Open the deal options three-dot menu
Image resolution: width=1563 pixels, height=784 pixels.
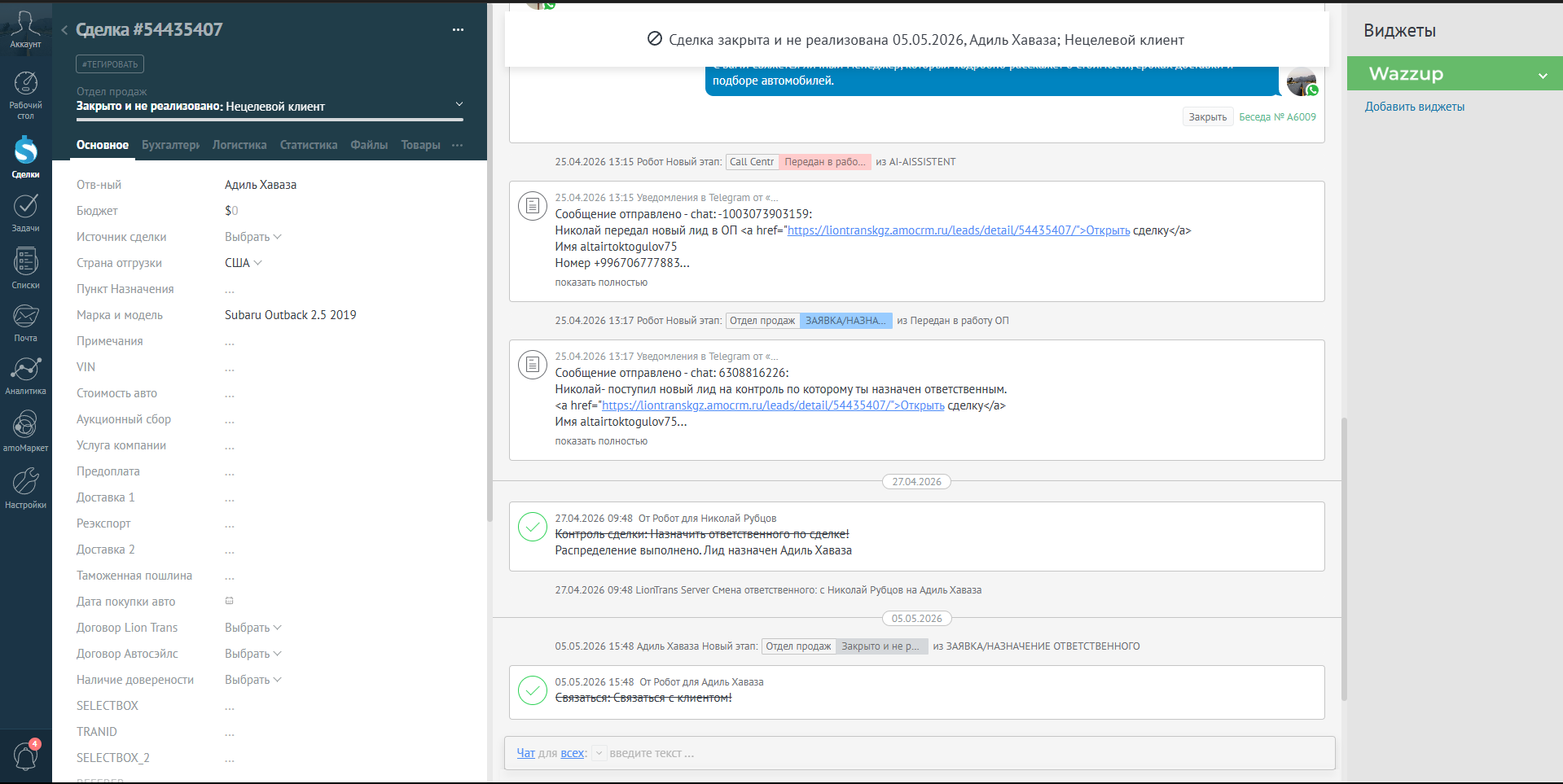[x=458, y=30]
